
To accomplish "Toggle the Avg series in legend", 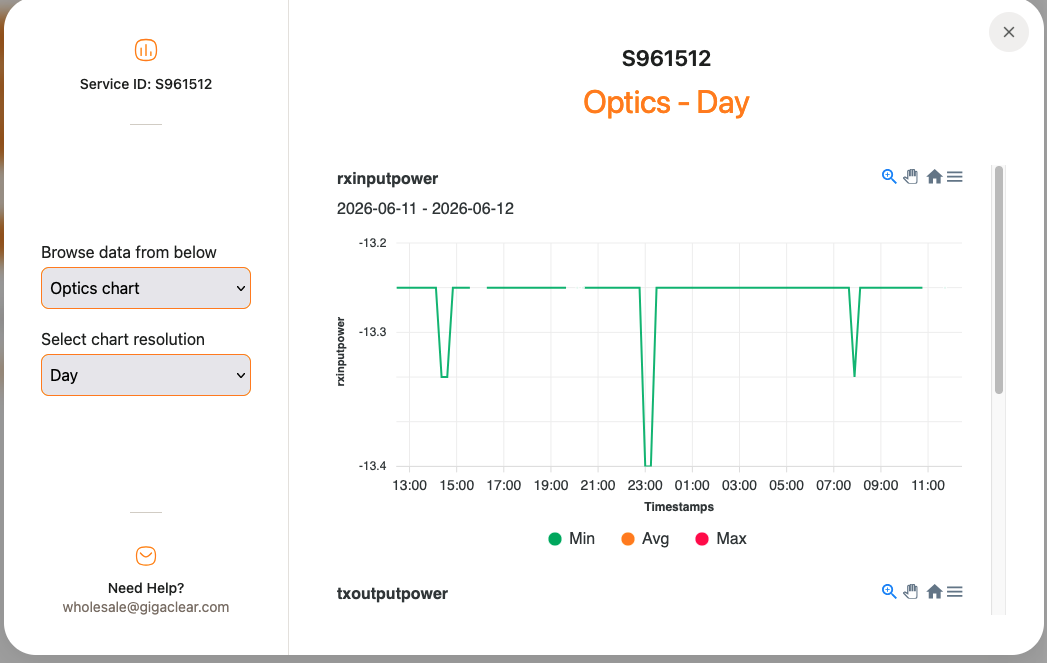I will click(x=645, y=539).
